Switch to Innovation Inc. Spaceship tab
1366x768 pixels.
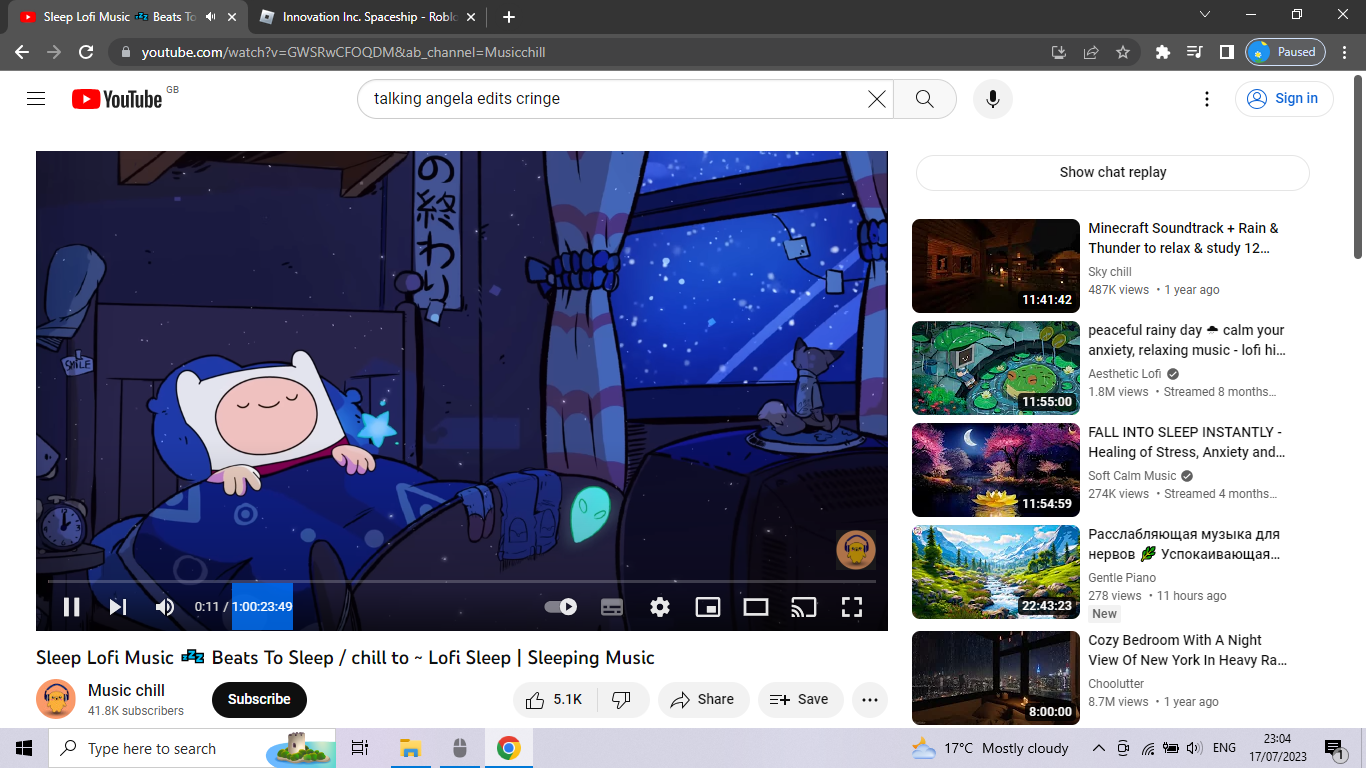pos(366,17)
